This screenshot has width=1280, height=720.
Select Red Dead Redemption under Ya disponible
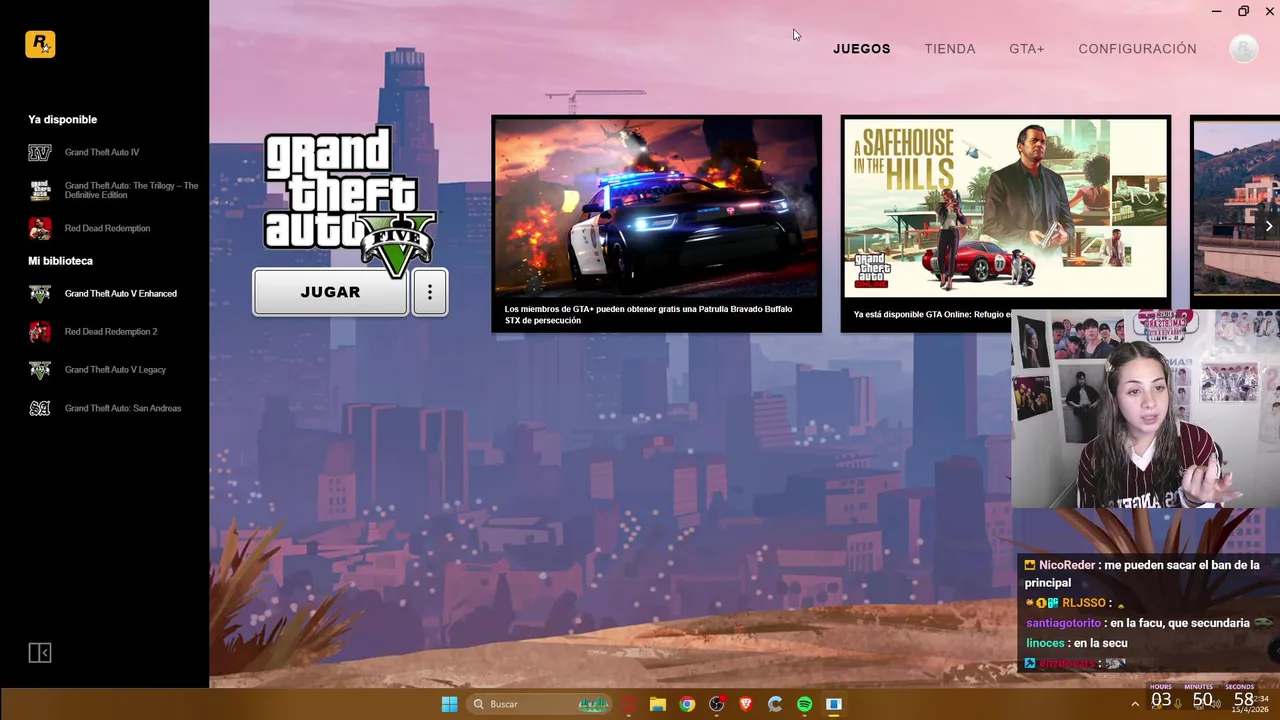coord(107,228)
